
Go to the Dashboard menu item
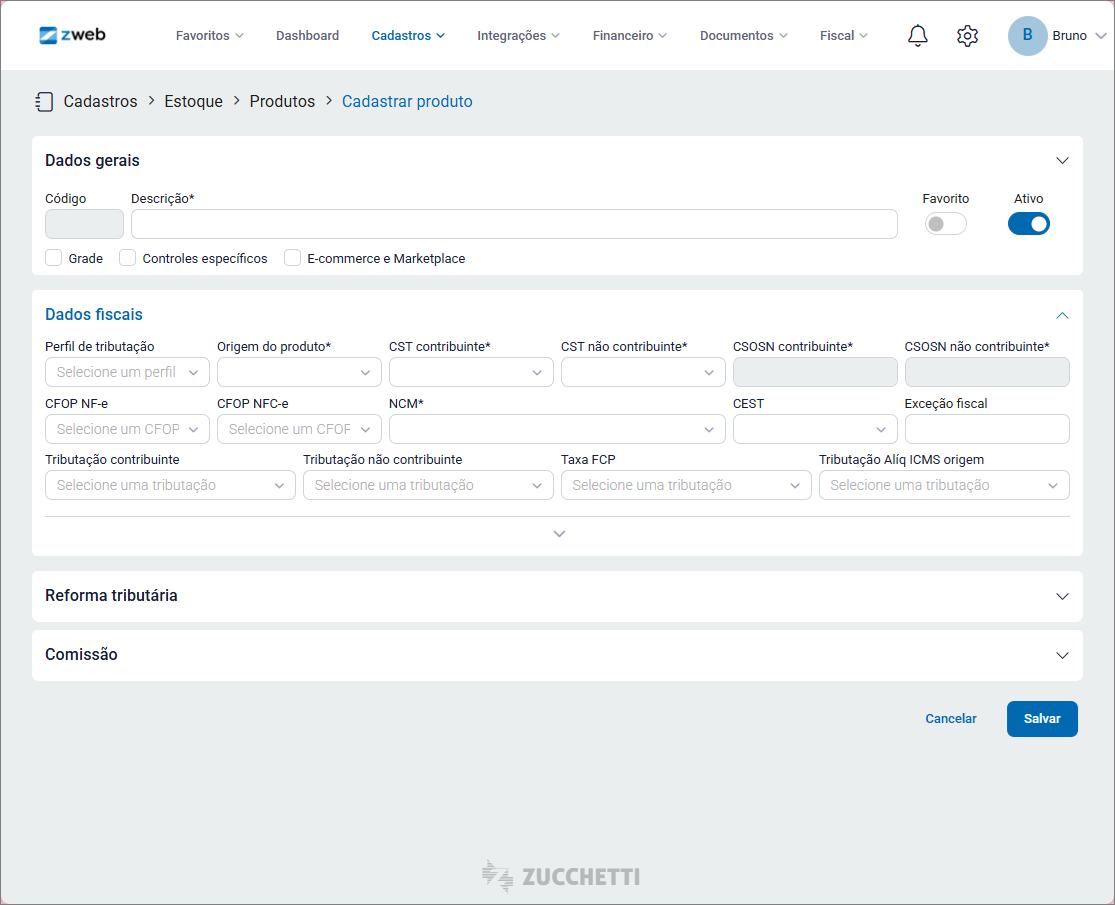[x=307, y=36]
